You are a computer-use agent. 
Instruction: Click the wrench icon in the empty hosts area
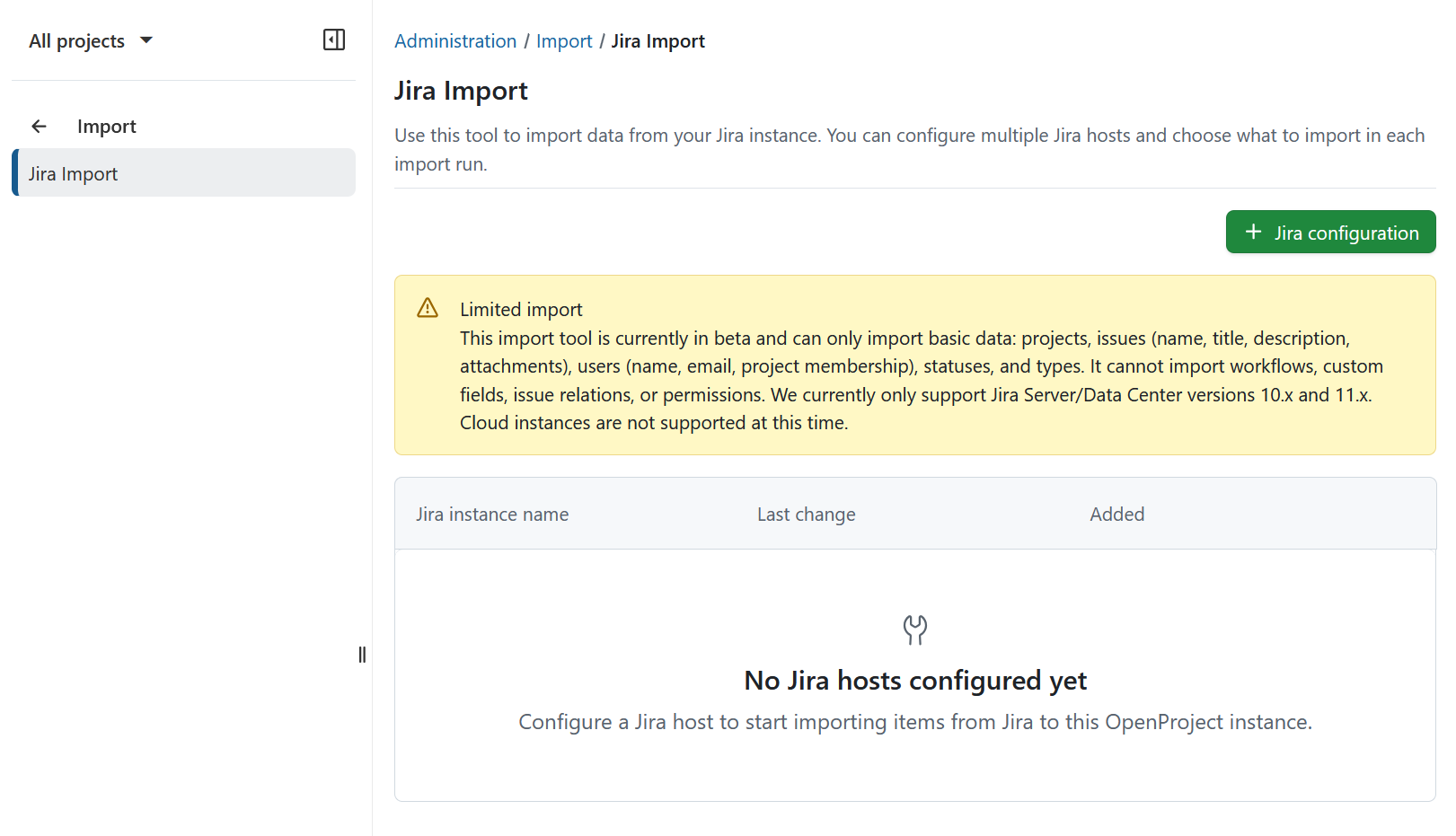coord(914,629)
